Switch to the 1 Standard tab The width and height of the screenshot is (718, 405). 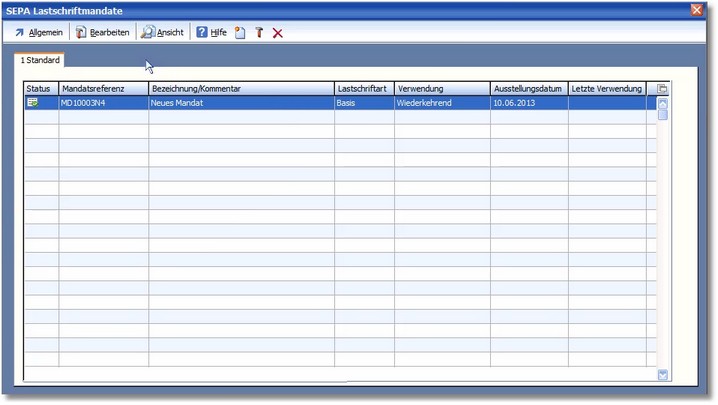(x=40, y=61)
